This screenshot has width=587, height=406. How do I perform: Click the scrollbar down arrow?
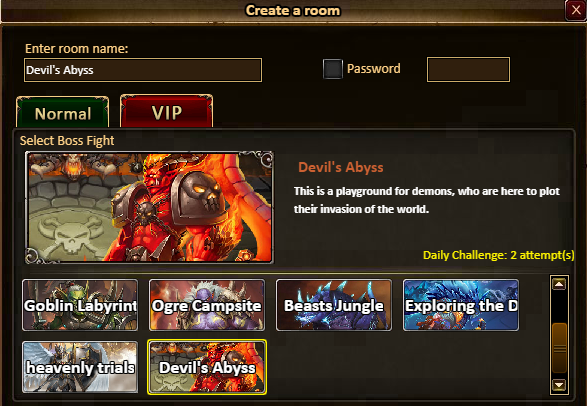point(559,385)
